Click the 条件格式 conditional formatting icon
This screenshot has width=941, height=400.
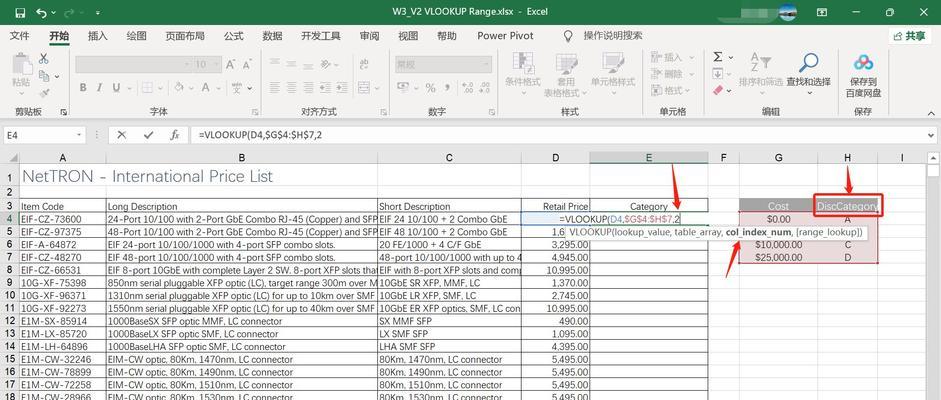(522, 64)
